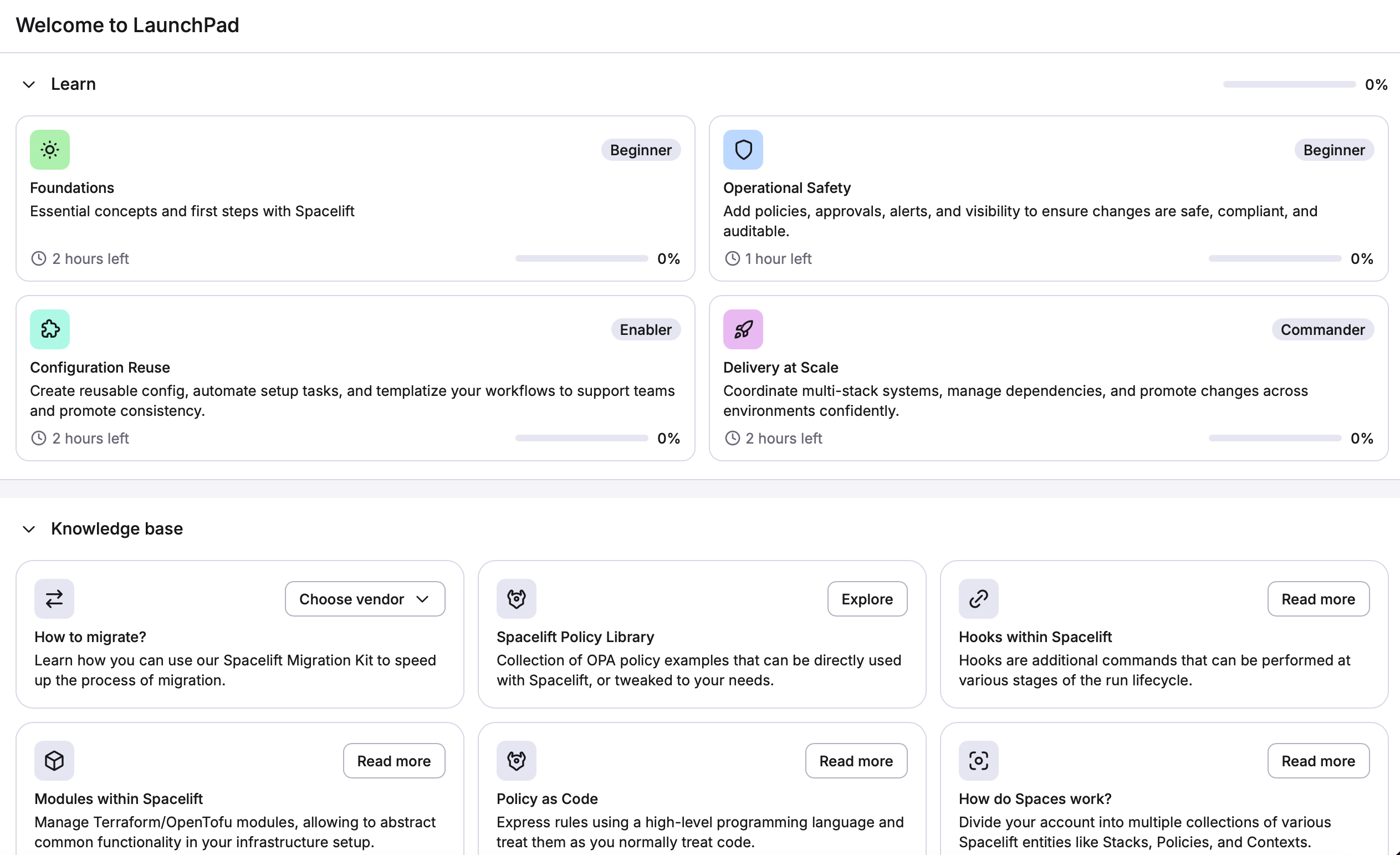The width and height of the screenshot is (1400, 855).
Task: Collapse the Learn section
Action: [x=29, y=85]
